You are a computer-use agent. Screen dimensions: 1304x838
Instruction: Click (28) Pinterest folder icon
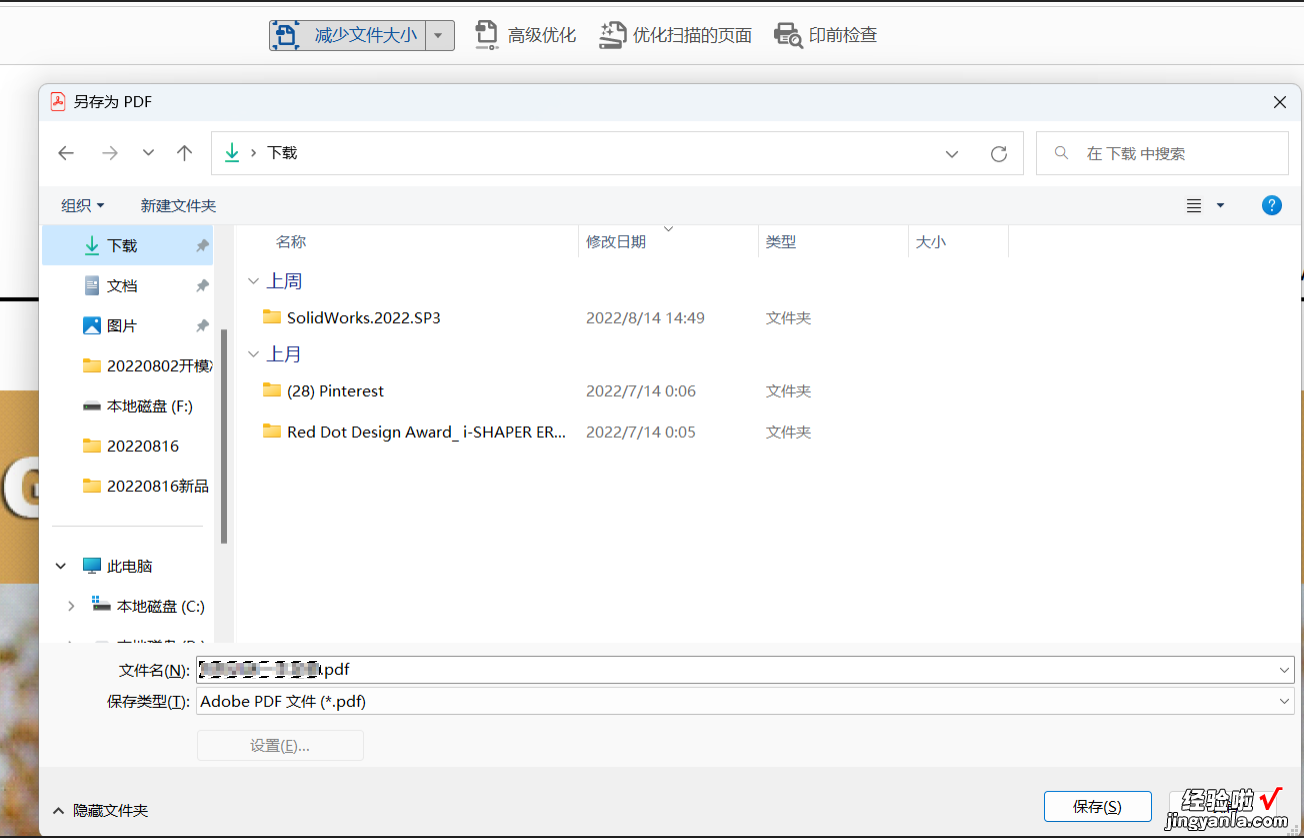pos(272,390)
